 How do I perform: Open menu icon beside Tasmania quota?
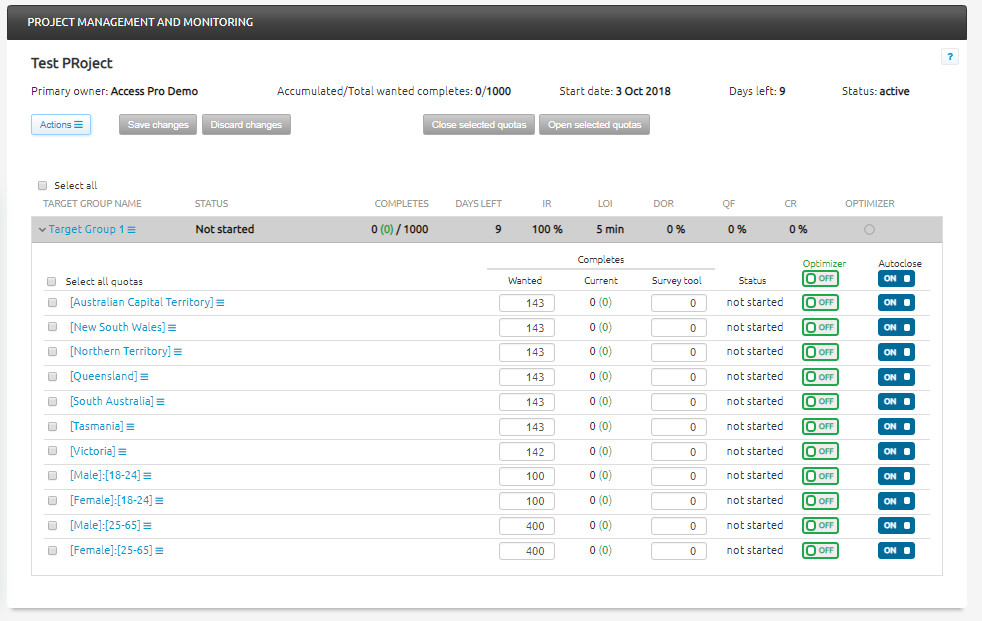pos(130,427)
